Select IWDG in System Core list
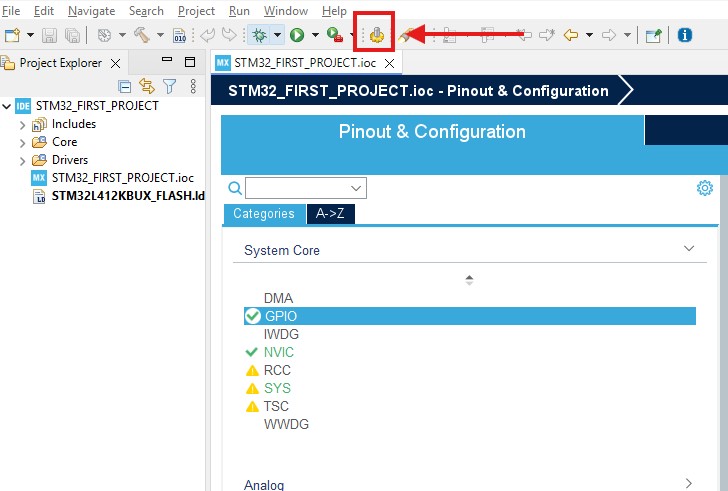 (281, 334)
